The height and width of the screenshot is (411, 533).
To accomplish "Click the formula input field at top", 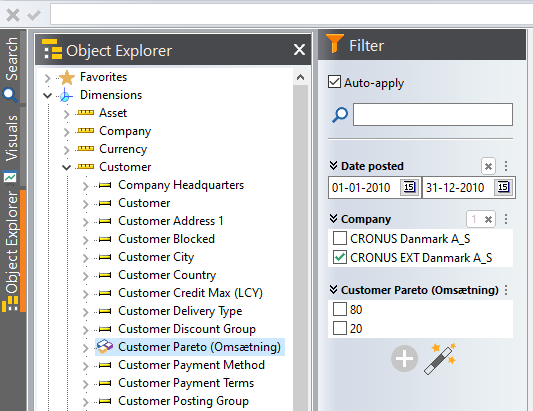I will pos(292,14).
